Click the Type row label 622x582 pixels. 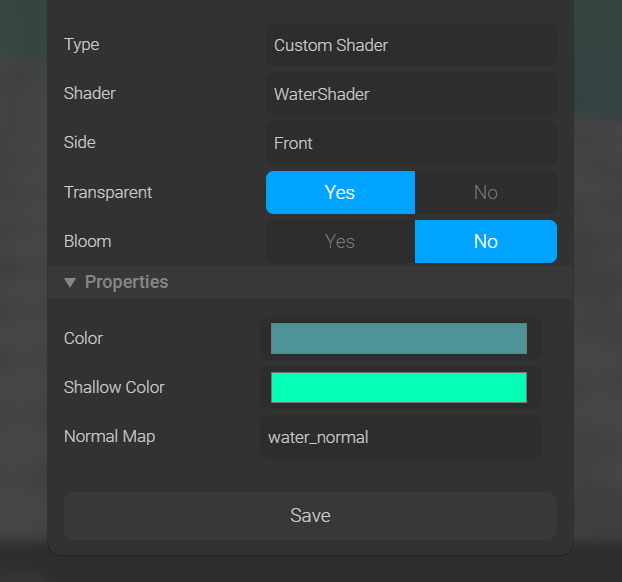(81, 45)
